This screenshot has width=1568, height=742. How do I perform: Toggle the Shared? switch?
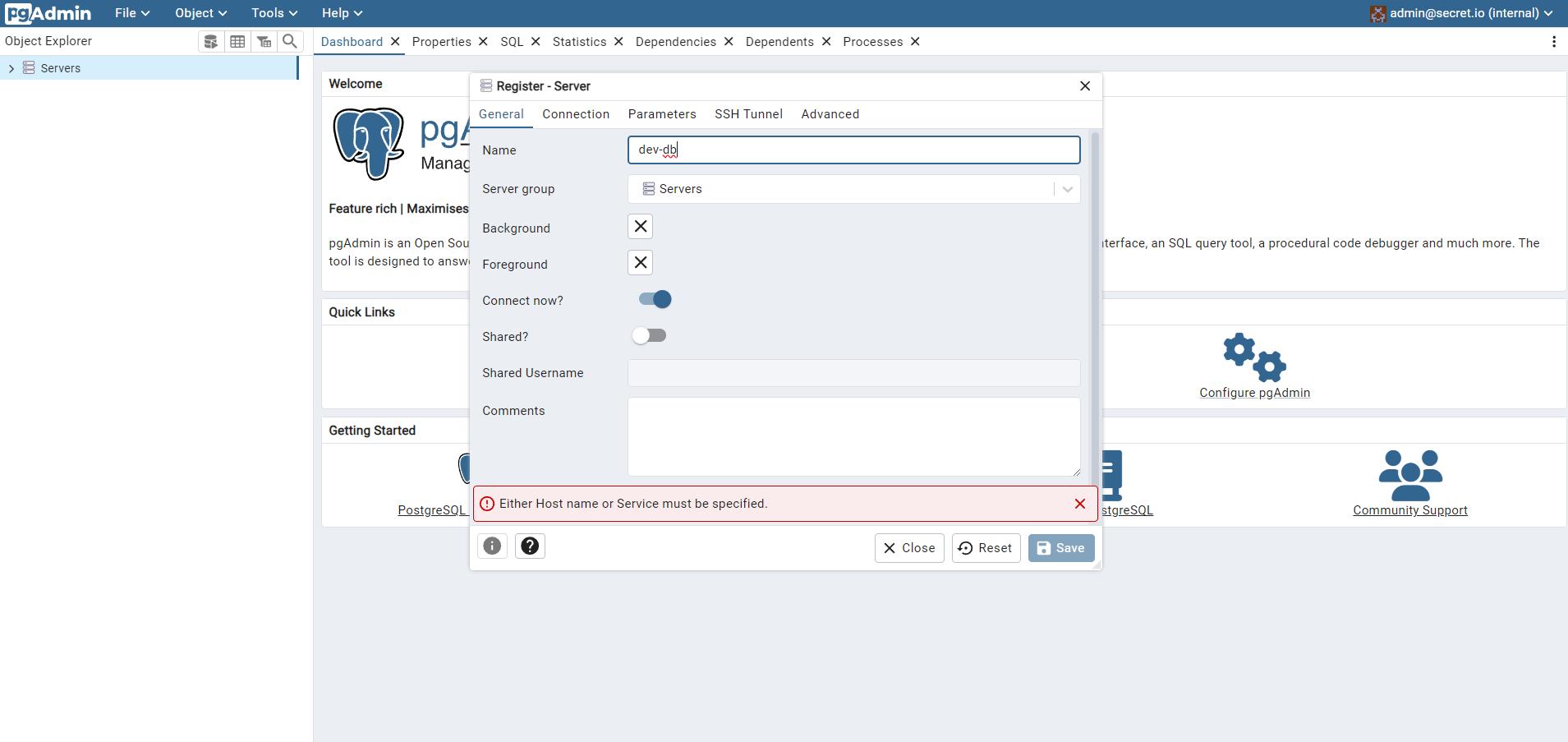coord(649,335)
